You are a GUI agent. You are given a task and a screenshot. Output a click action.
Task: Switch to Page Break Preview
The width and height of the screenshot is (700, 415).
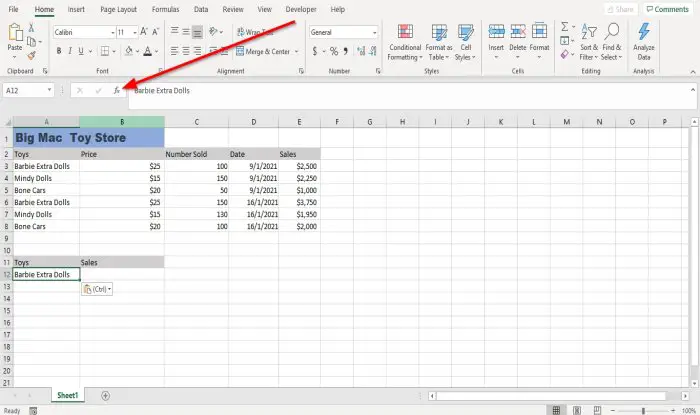(597, 411)
